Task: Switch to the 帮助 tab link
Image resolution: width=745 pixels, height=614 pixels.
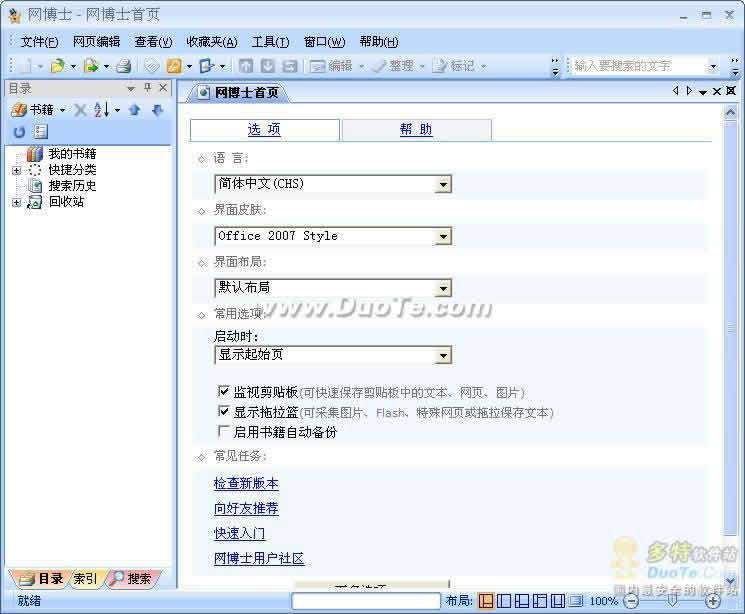Action: [x=416, y=129]
